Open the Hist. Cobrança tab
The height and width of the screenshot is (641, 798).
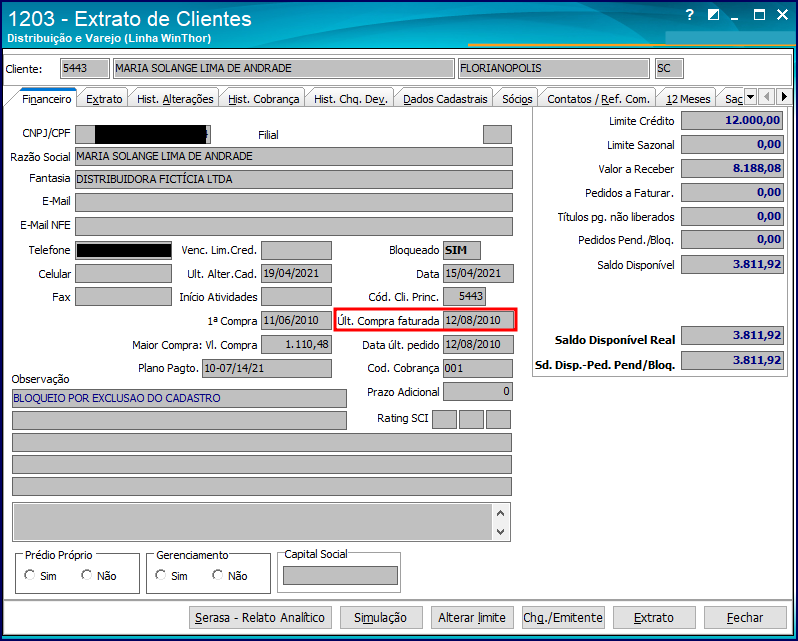(264, 99)
